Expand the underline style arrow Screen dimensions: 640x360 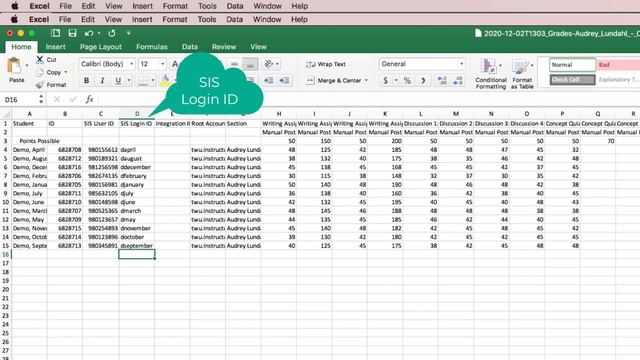[x=129, y=81]
